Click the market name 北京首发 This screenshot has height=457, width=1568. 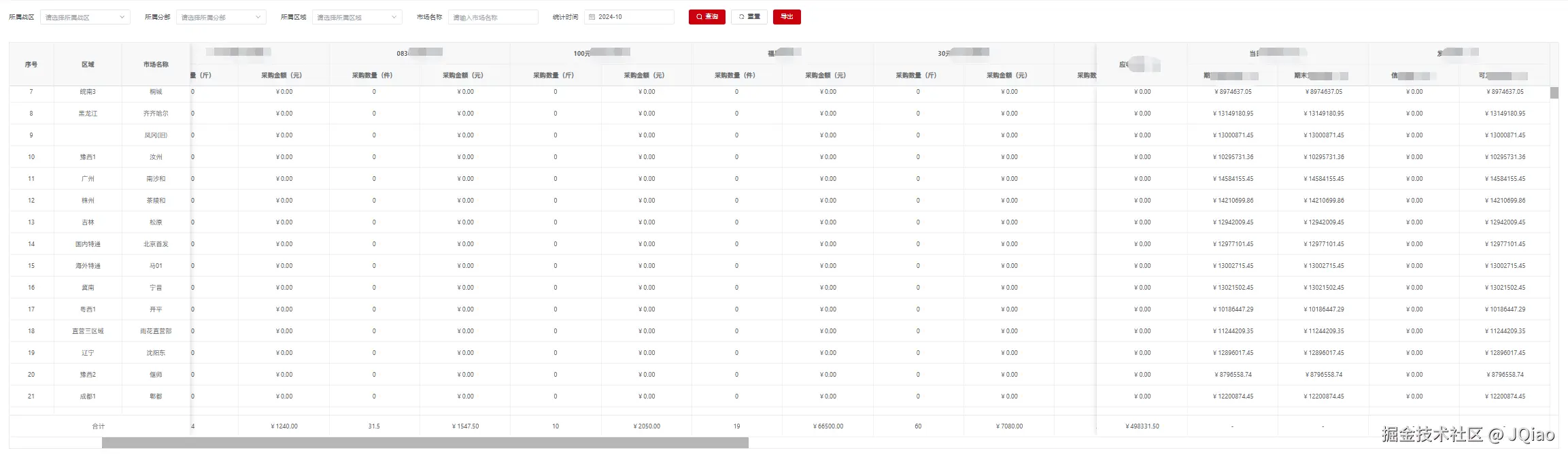(156, 244)
